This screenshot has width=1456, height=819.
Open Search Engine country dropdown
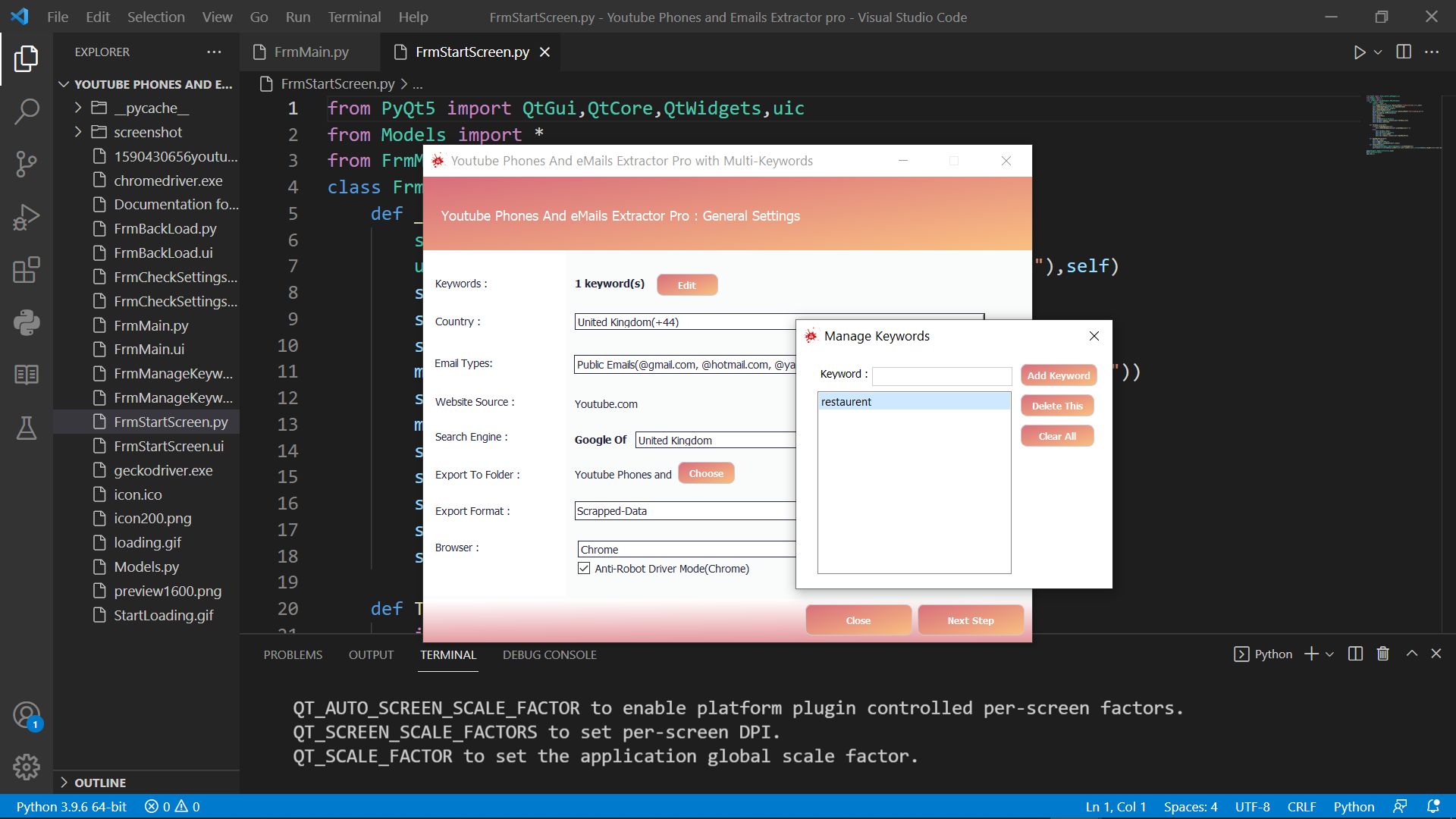tap(715, 440)
